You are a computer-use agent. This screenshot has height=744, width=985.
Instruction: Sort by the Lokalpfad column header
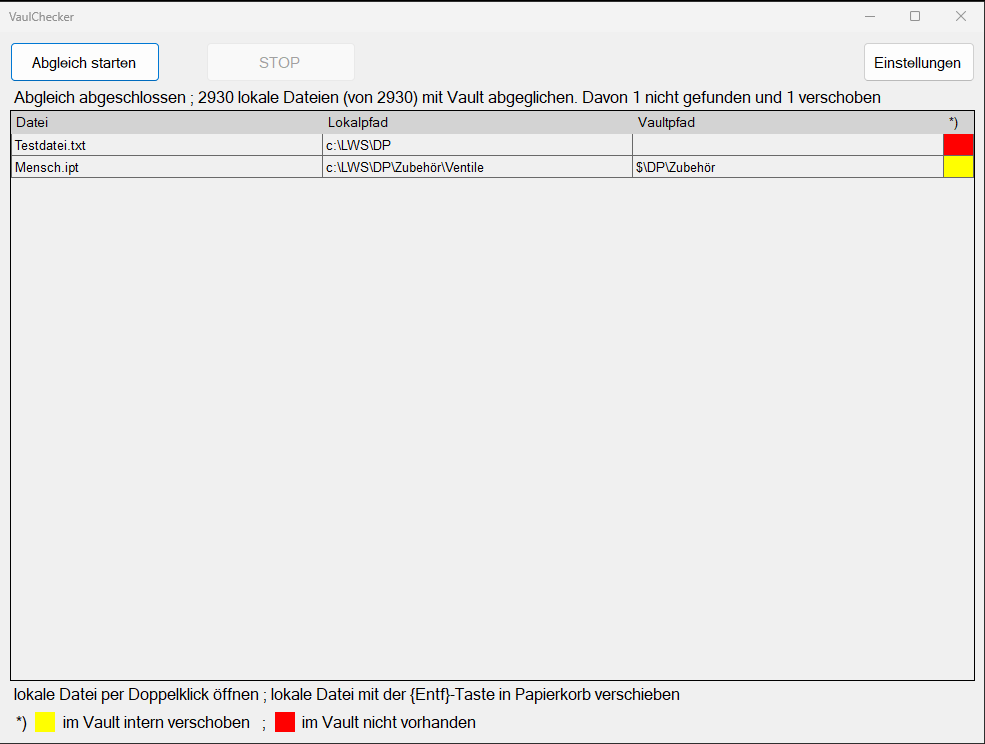tap(477, 123)
